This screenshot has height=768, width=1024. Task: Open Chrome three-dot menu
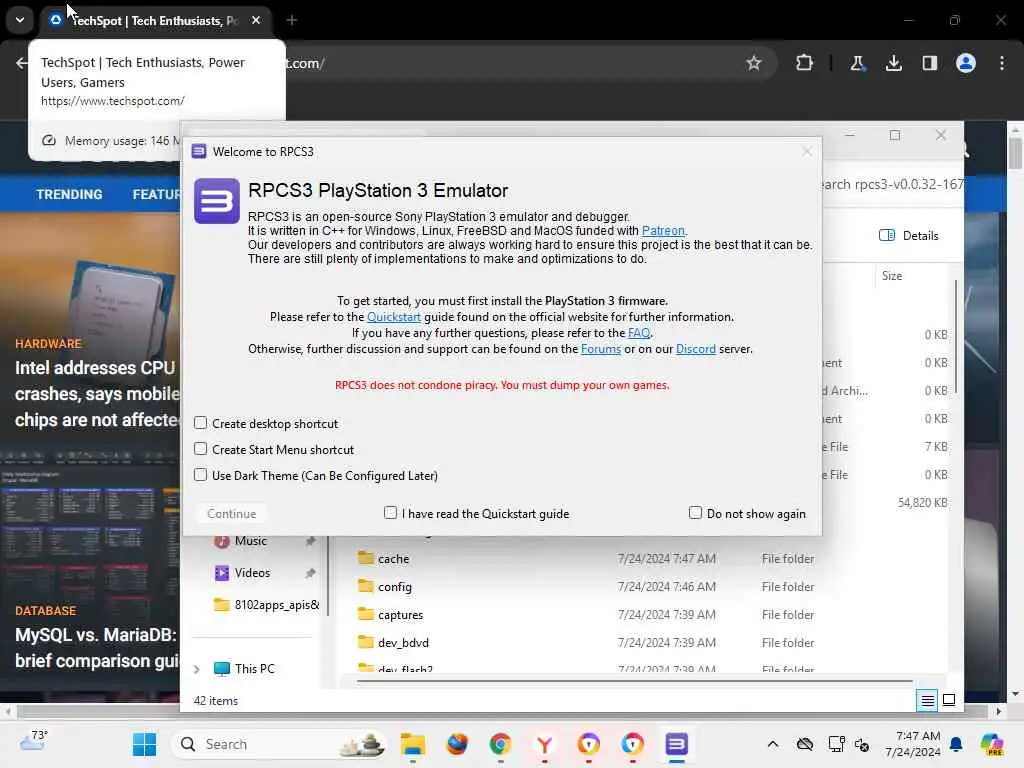[x=1002, y=63]
